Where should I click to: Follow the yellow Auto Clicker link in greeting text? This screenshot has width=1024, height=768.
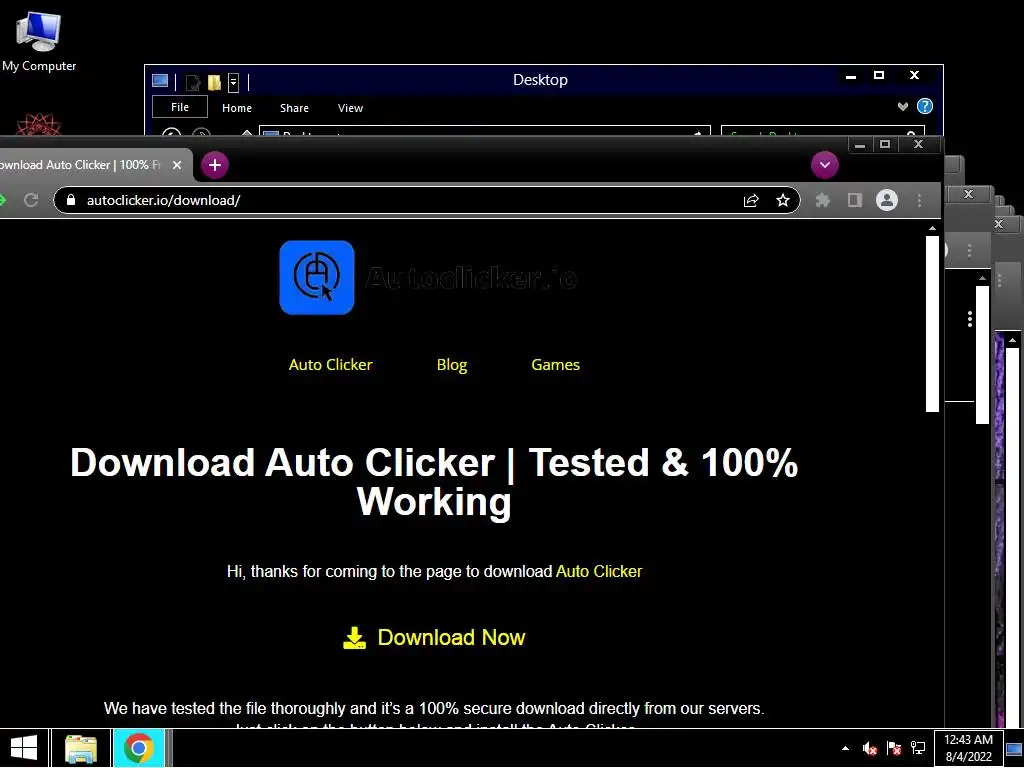coord(599,571)
